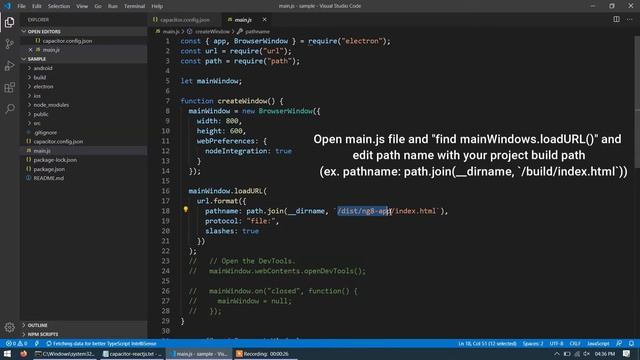Click the VS Code logo in title bar

(7, 6)
